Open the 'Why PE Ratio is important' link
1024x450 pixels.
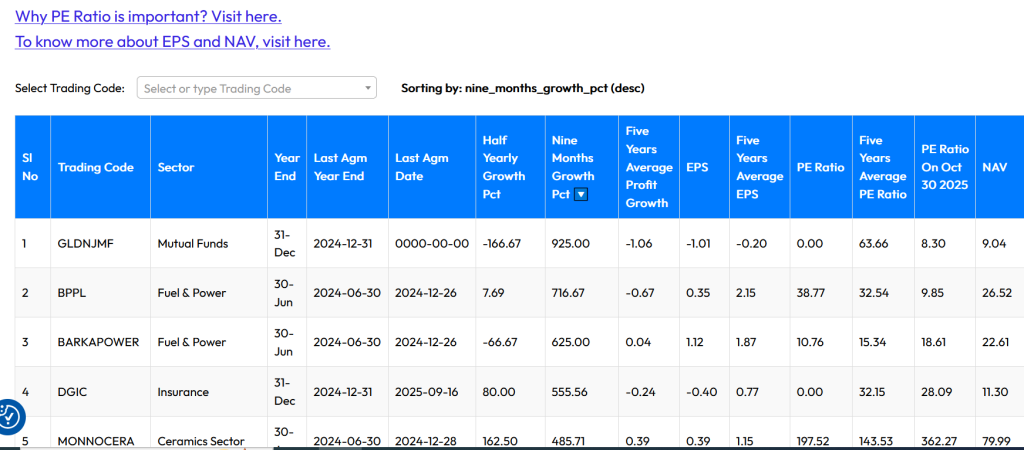pyautogui.click(x=148, y=16)
